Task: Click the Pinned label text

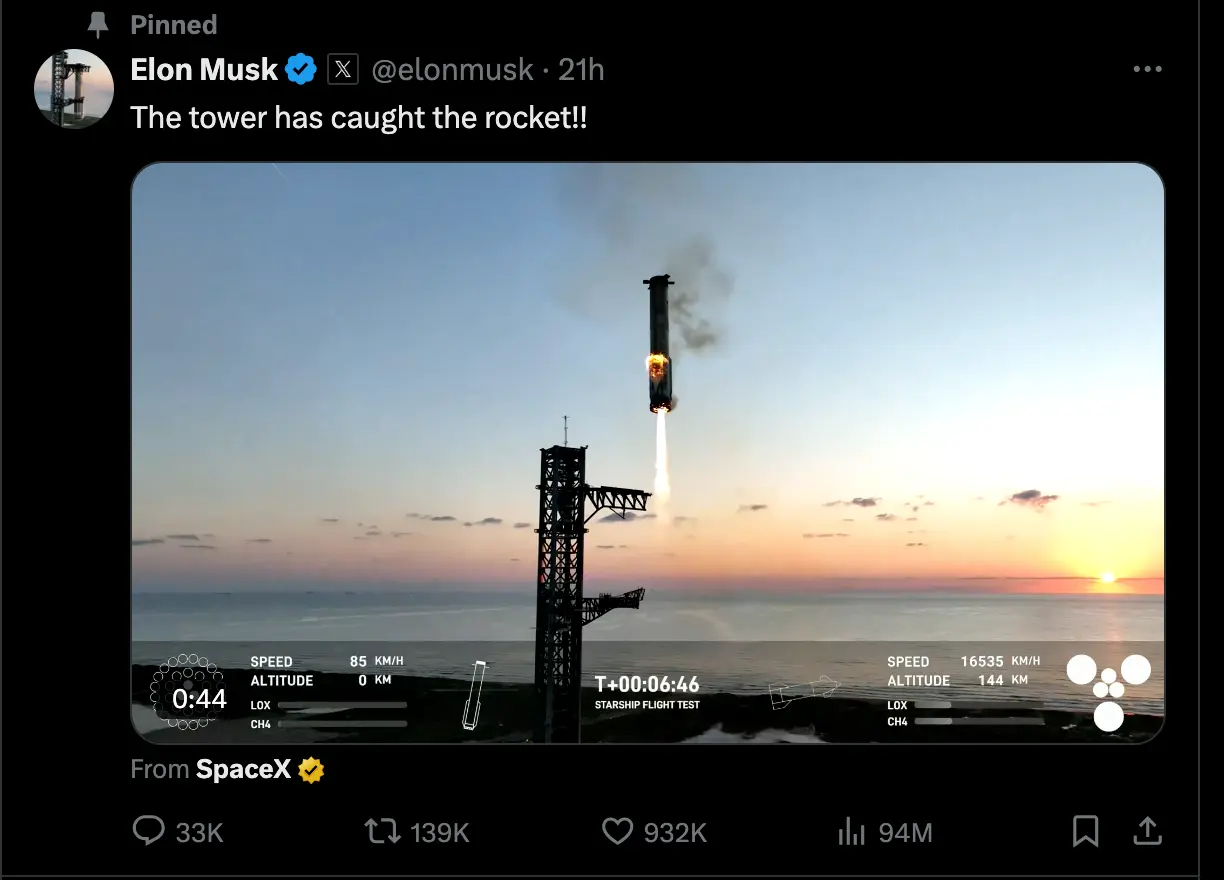Action: point(174,25)
